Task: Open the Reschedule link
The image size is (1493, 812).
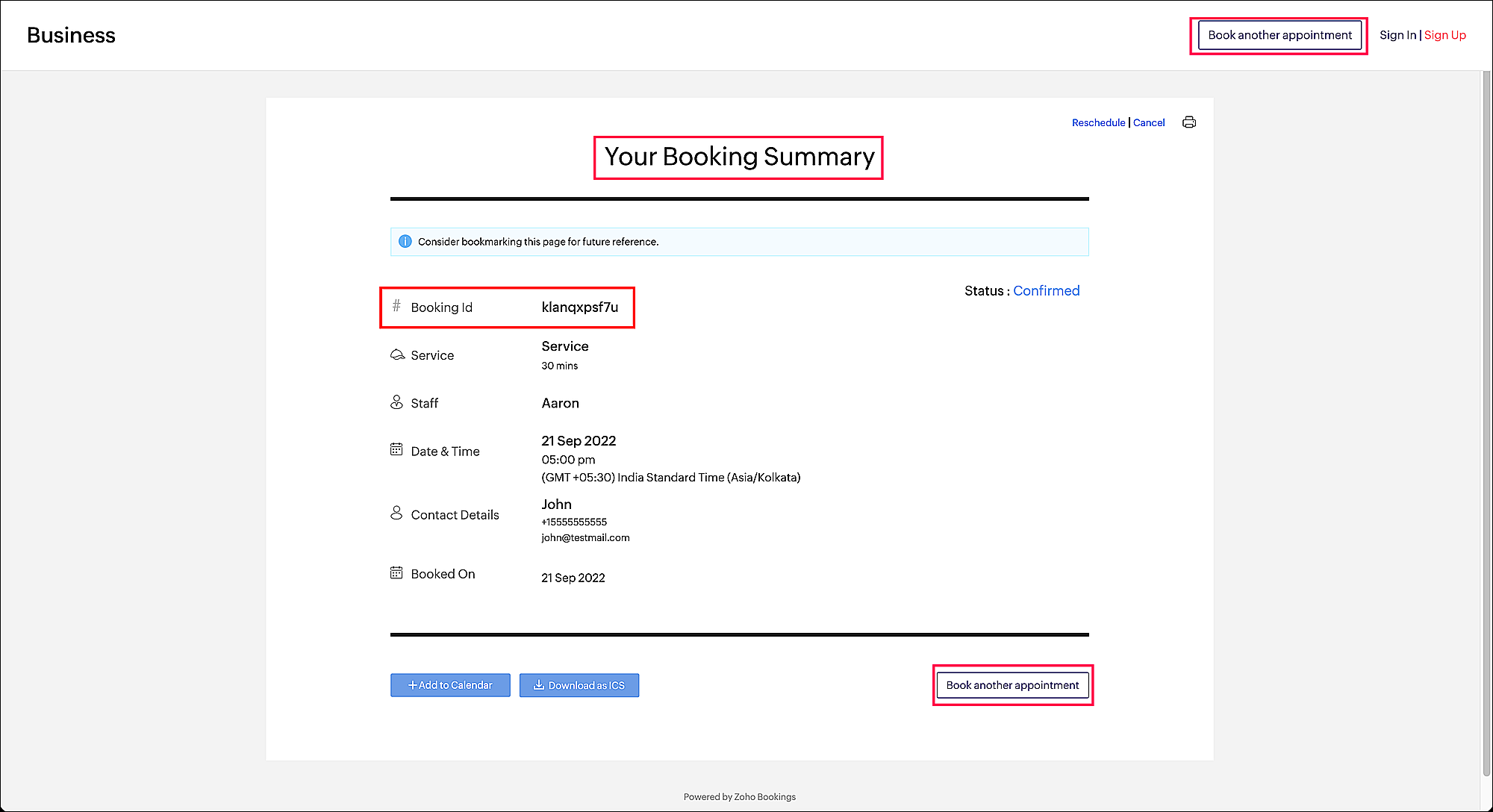Action: click(1098, 122)
